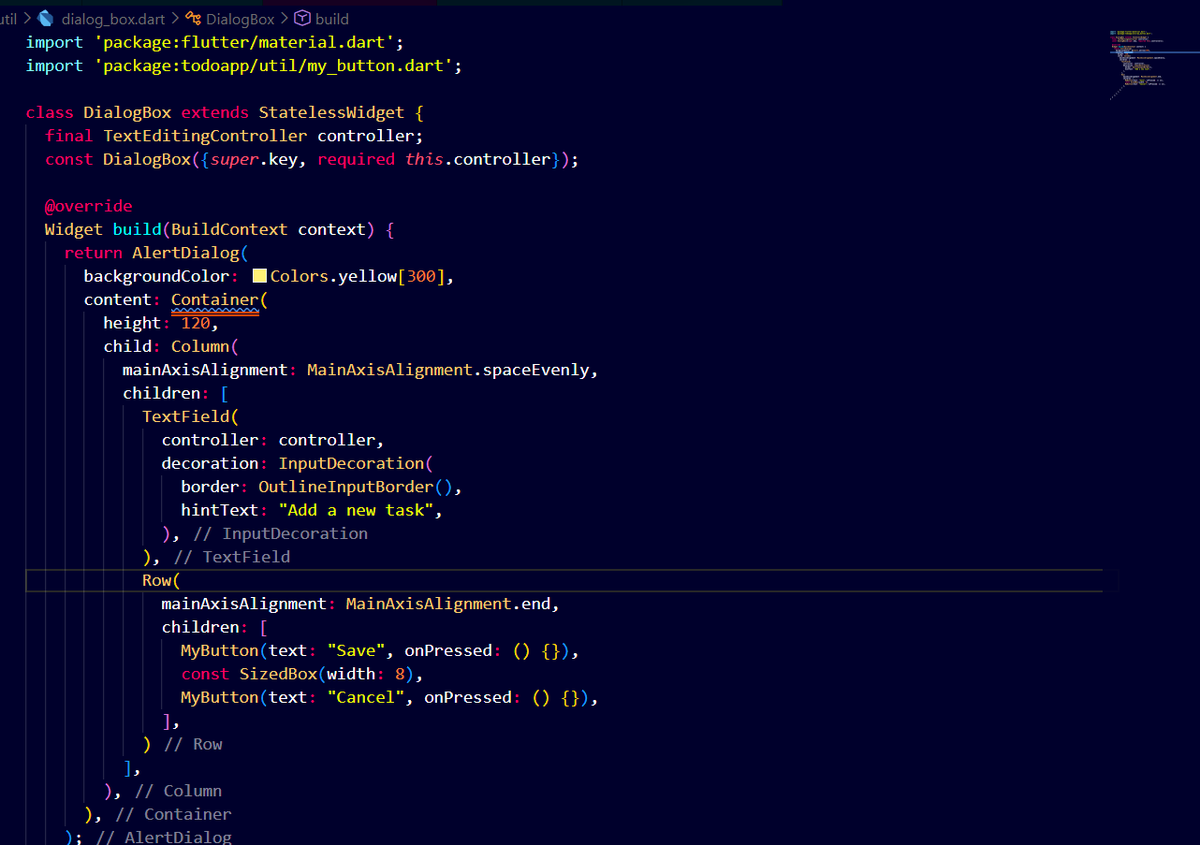Click the // TextField closing comment
This screenshot has height=845, width=1200.
(x=232, y=557)
